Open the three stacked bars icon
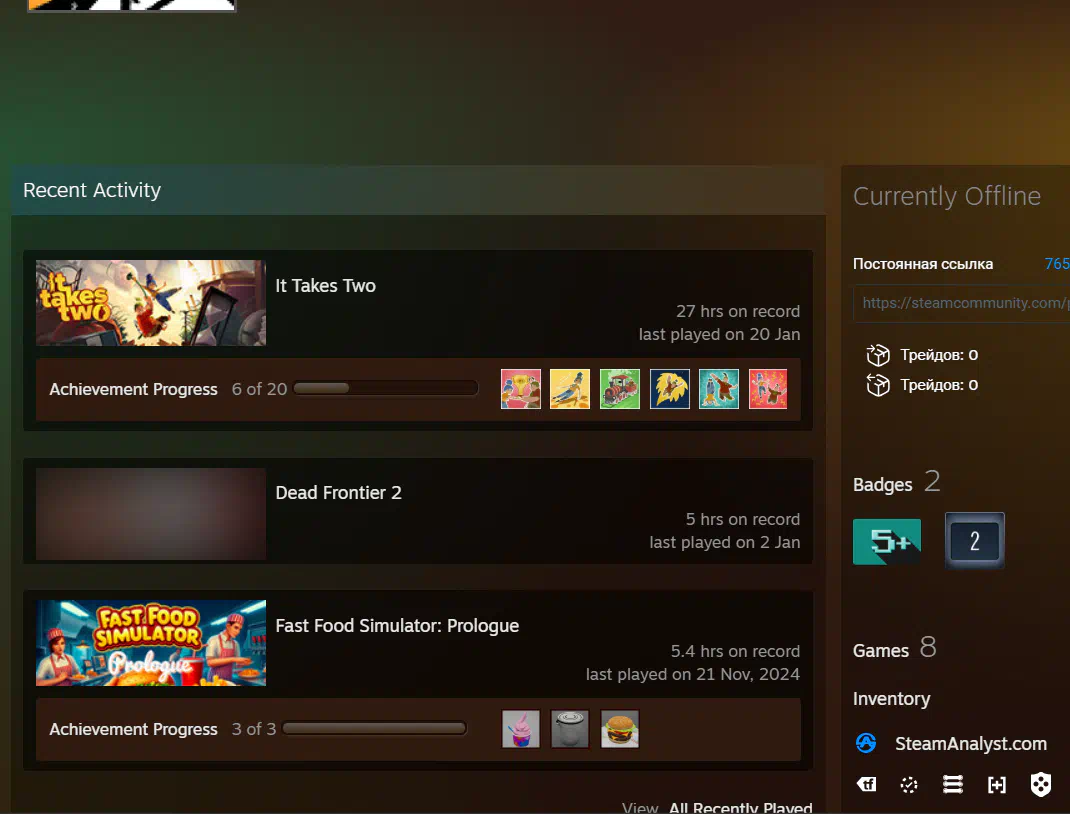 pos(953,784)
